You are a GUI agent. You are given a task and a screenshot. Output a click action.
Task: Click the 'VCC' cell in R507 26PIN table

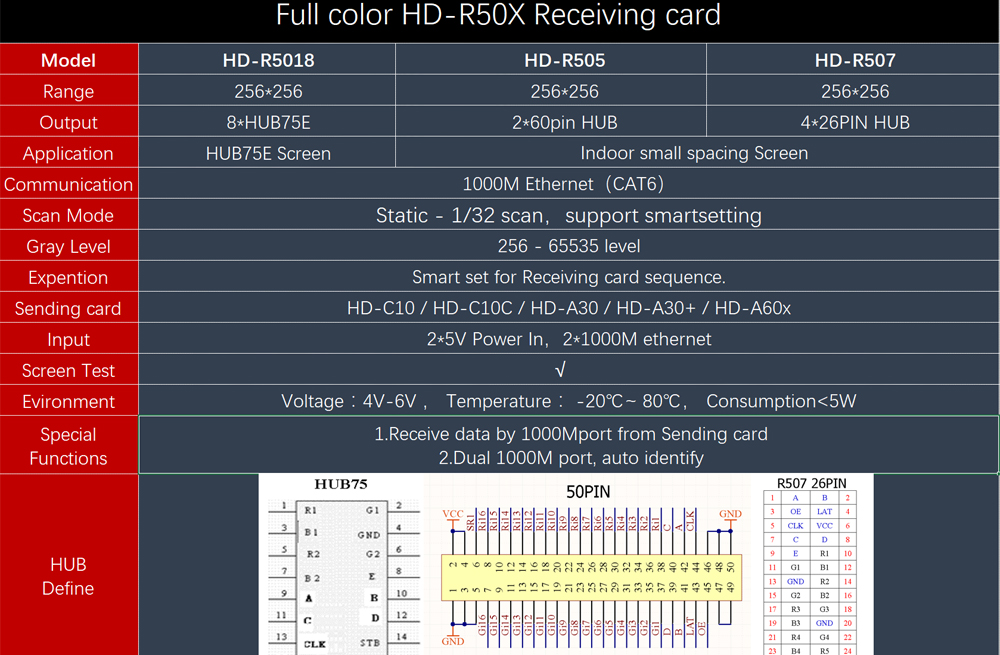tap(825, 526)
